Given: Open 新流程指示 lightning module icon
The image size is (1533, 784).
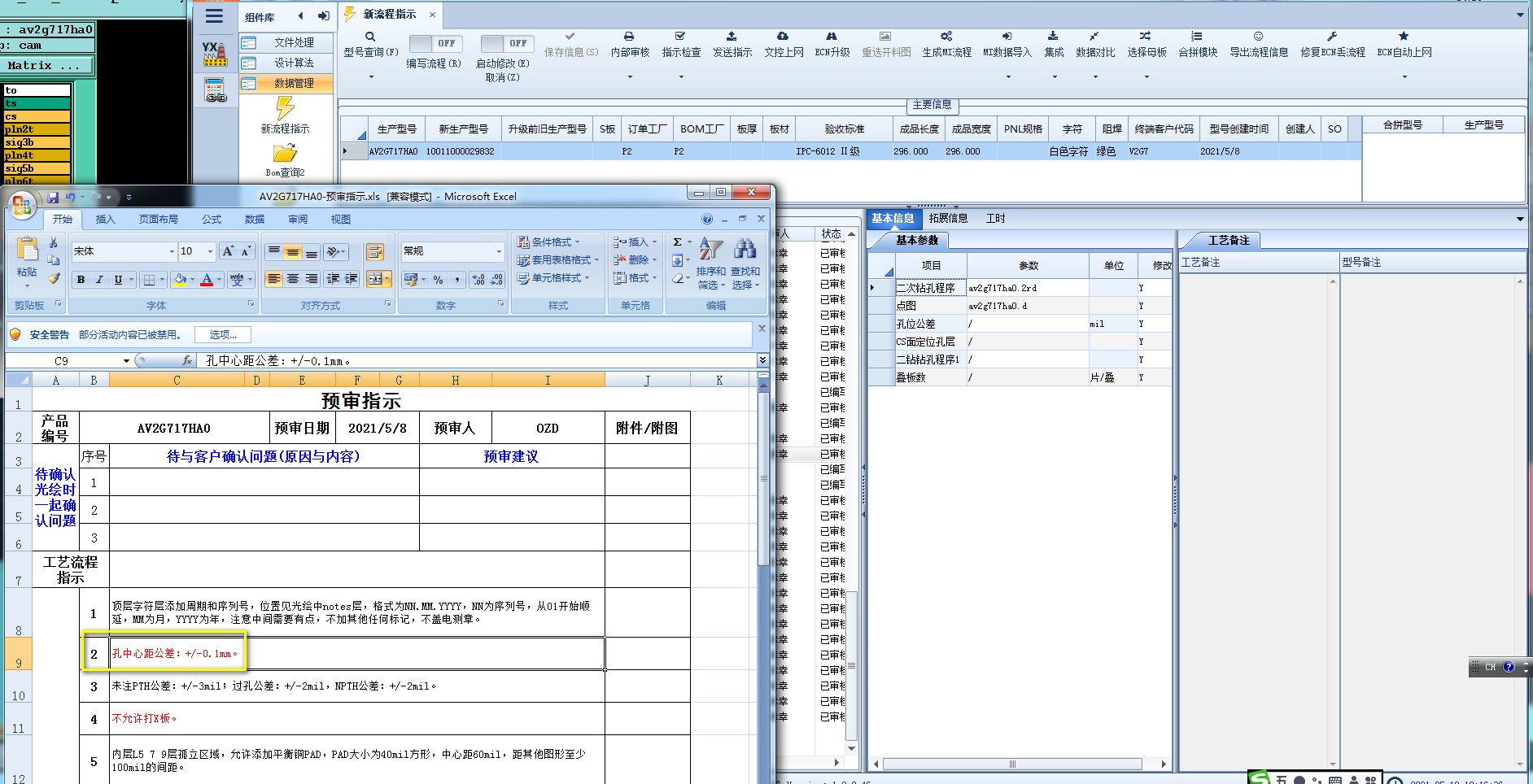Looking at the screenshot, I should coord(285,108).
